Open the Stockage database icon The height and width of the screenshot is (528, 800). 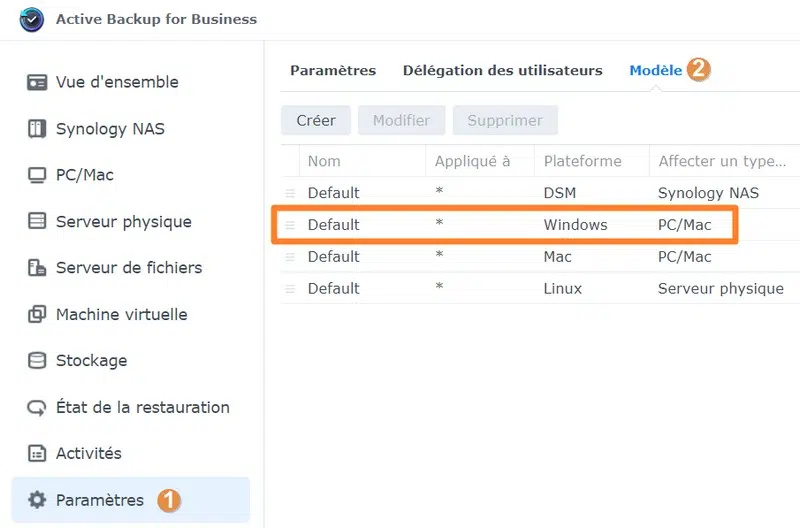37,361
